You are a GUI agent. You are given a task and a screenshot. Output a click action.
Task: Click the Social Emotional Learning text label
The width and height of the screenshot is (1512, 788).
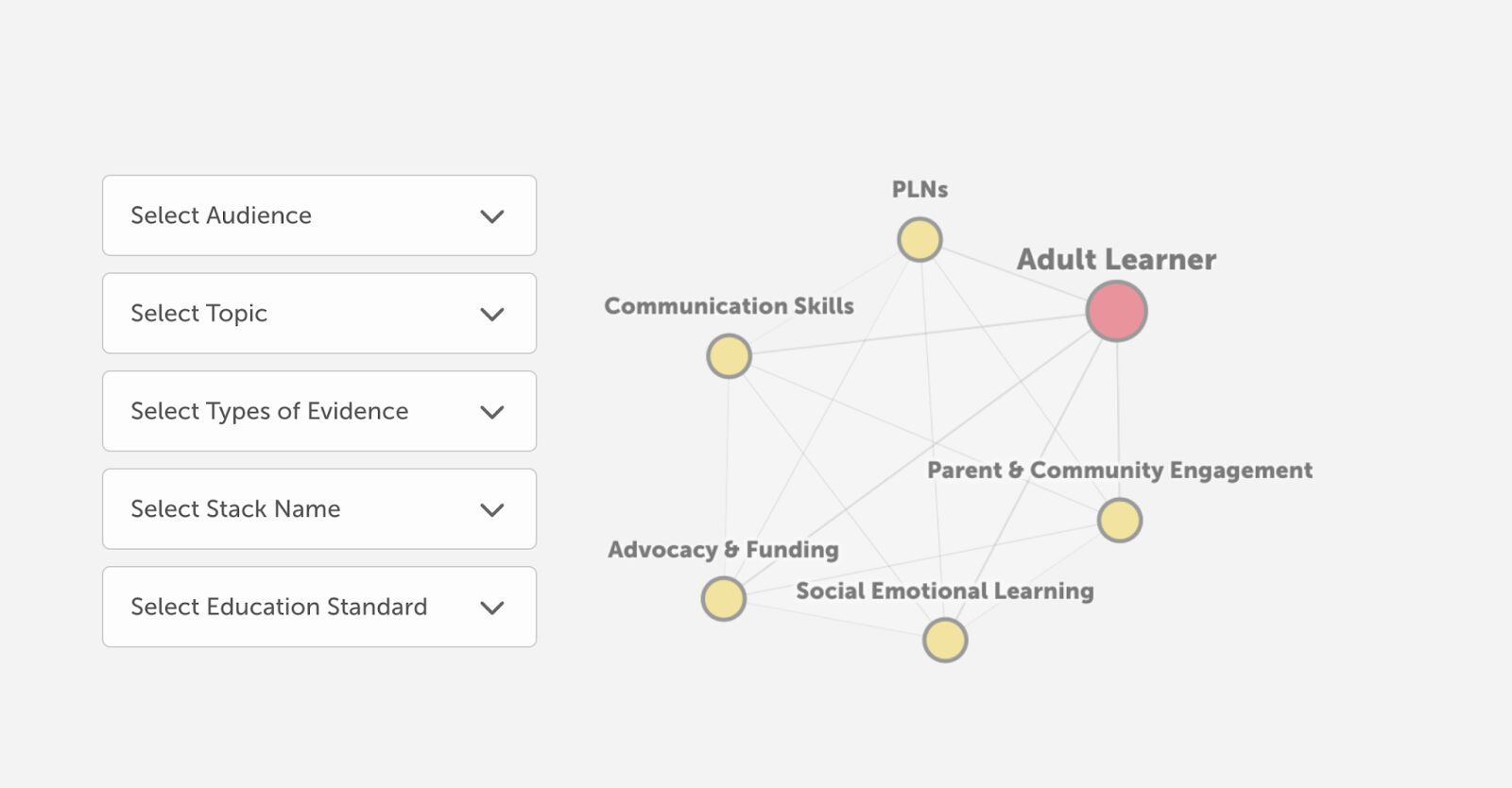[945, 591]
